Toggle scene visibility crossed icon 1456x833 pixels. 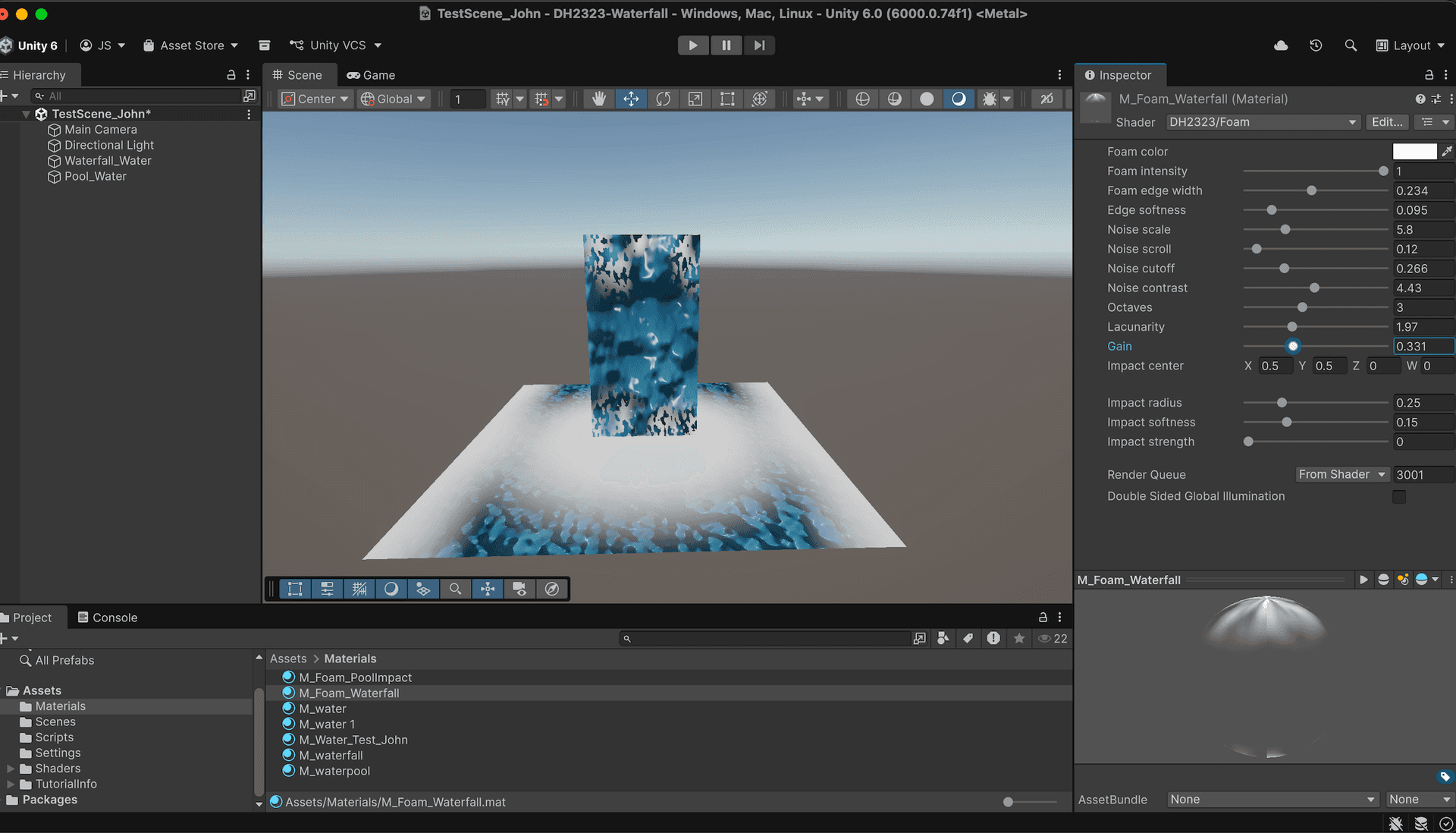(1046, 99)
